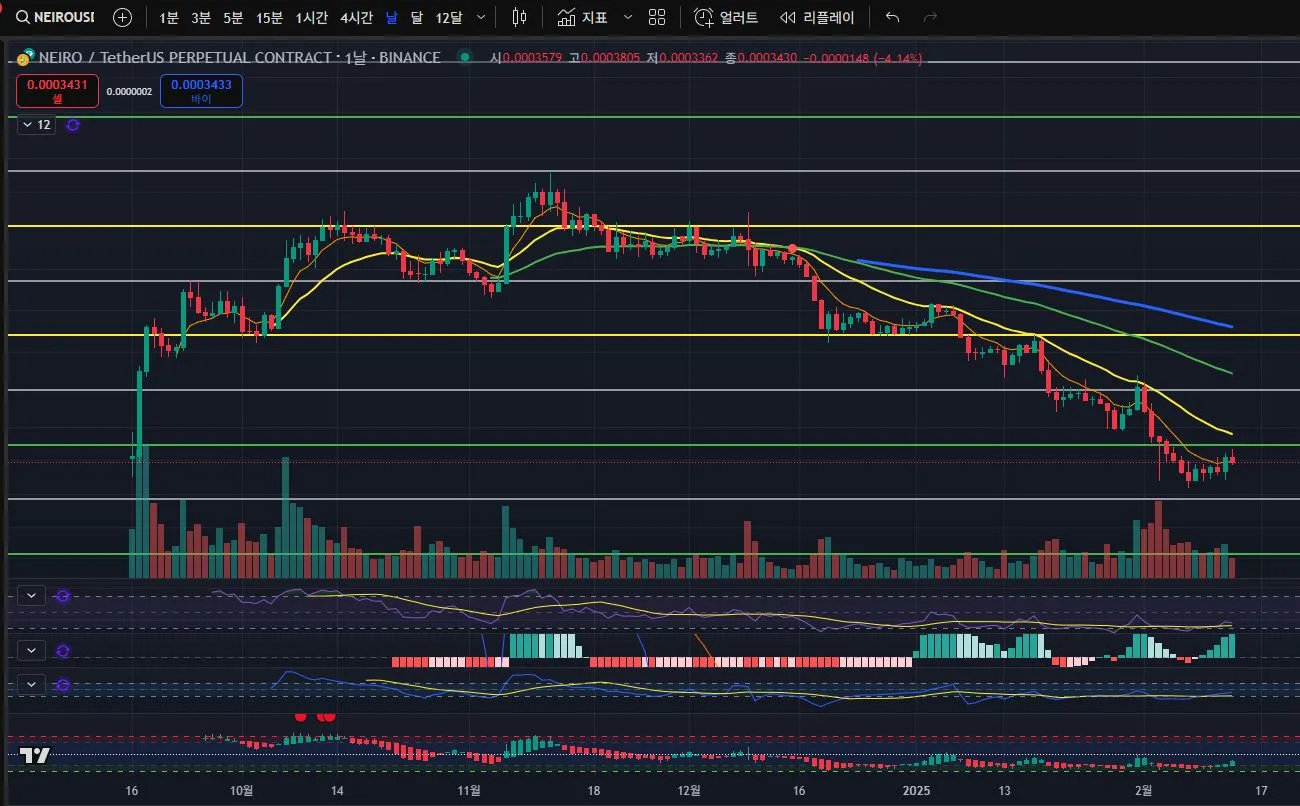Select the active 날 daily timeframe
The width and height of the screenshot is (1300, 806).
[x=391, y=17]
